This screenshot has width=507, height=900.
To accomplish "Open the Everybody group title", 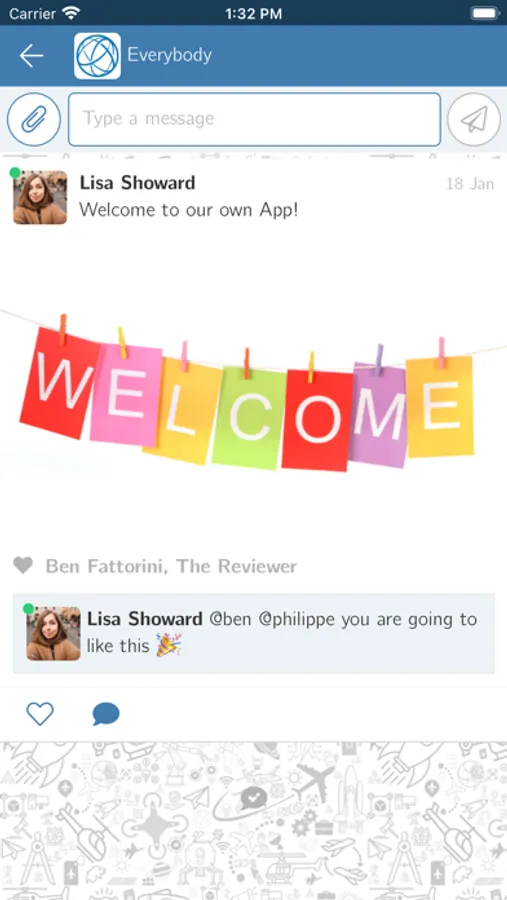I will (169, 55).
